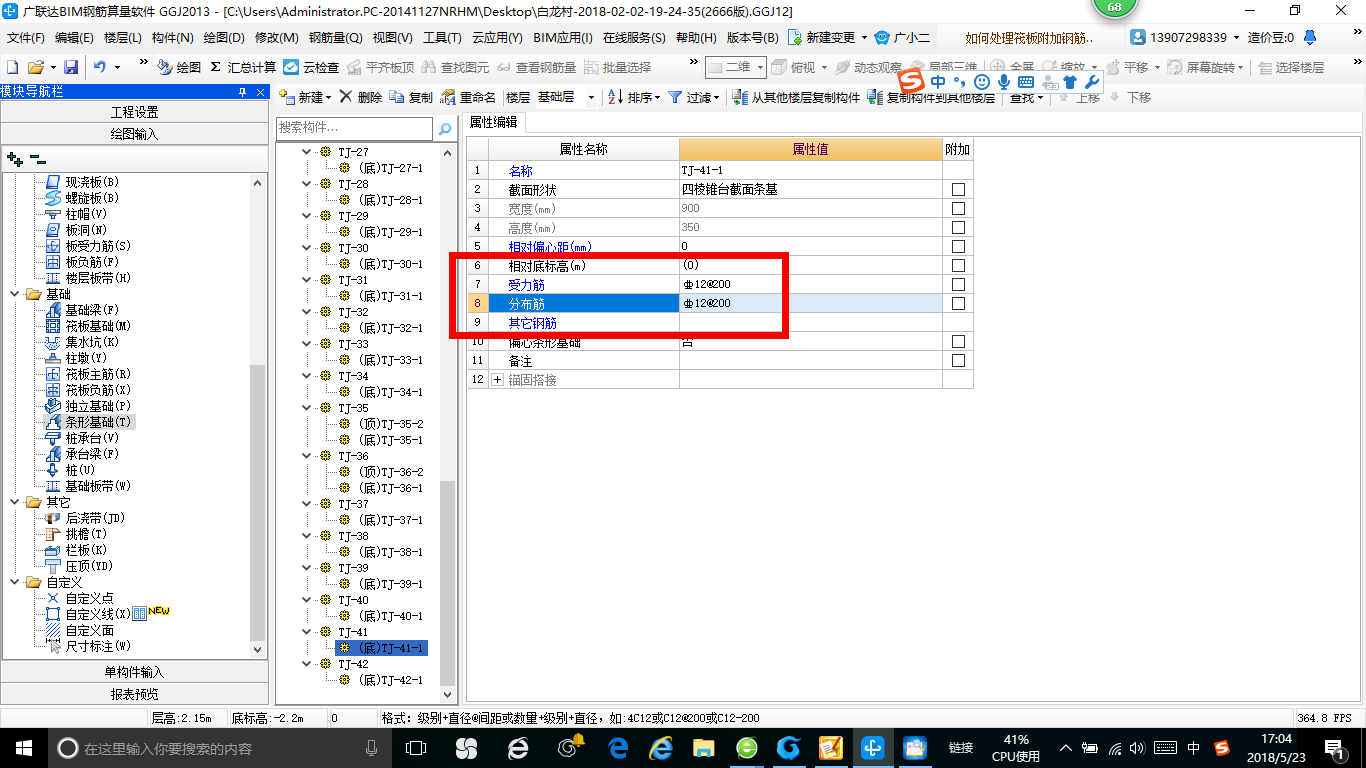Click the new file icon

13,67
